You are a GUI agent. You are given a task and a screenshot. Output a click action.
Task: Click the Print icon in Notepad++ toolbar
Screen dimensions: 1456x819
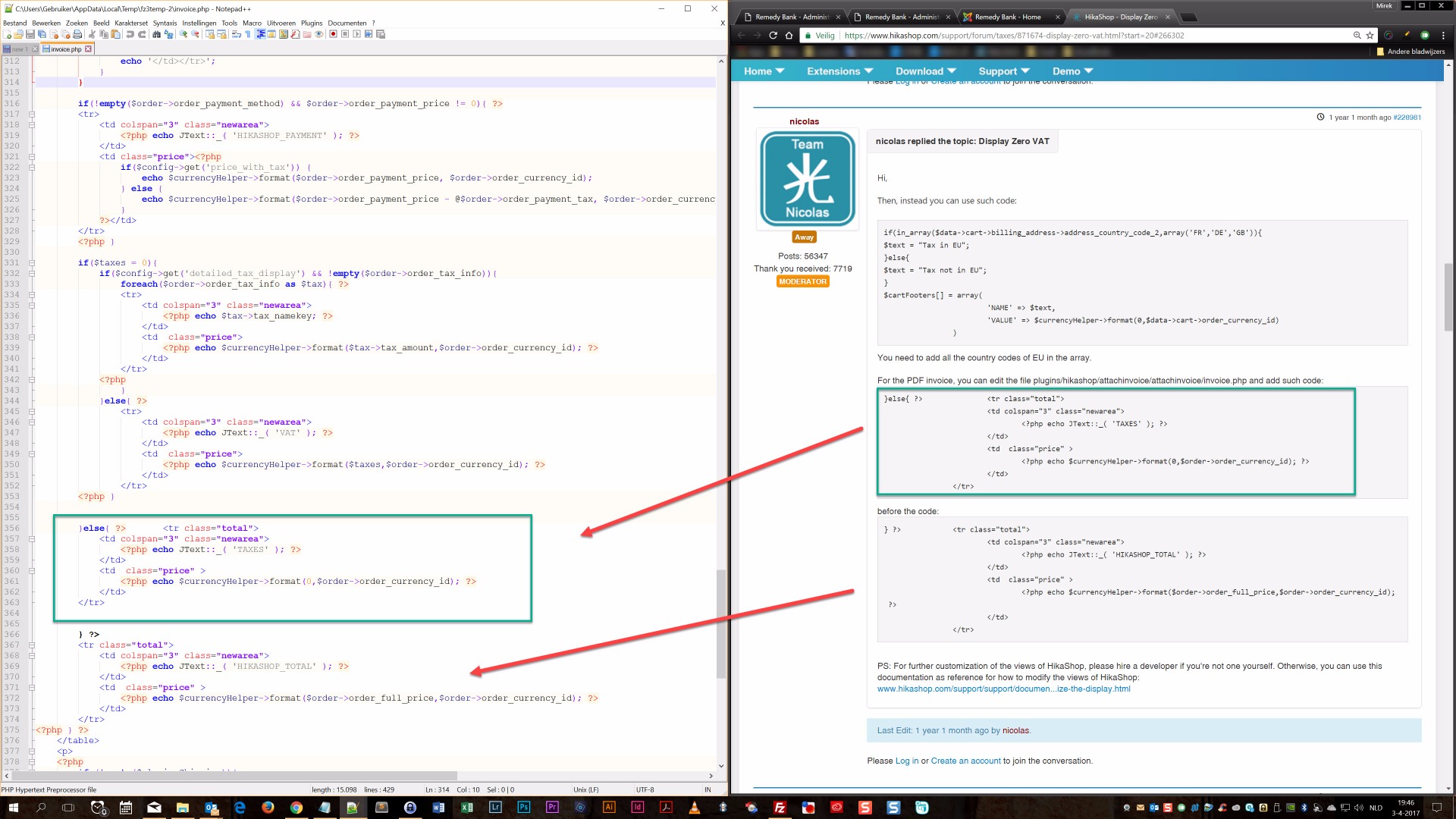(77, 34)
